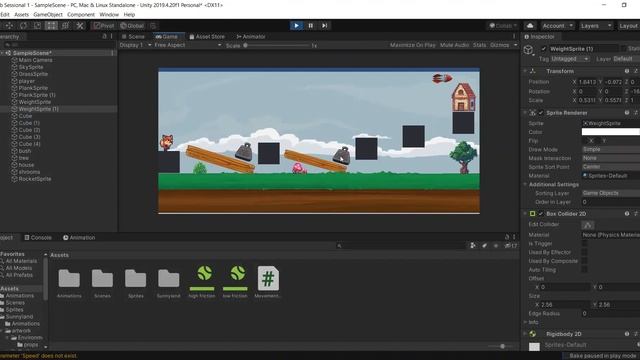This screenshot has width=640, height=360.
Task: Open the Layout dropdown
Action: [x=628, y=26]
